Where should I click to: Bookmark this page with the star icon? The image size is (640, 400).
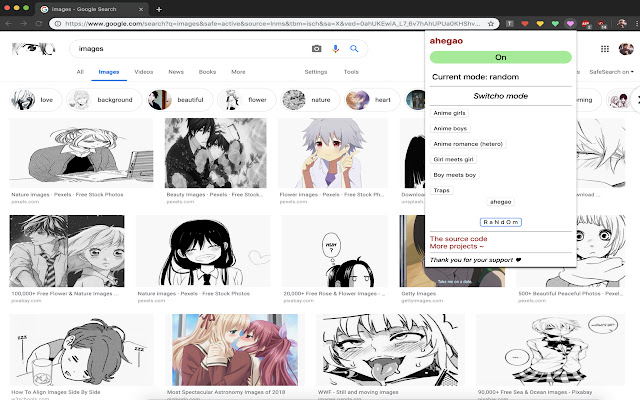tap(491, 24)
